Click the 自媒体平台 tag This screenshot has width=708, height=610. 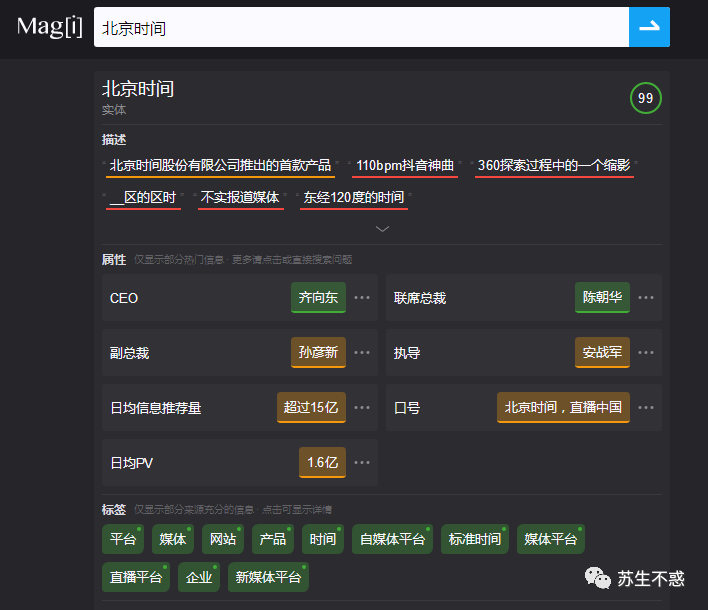tap(392, 539)
